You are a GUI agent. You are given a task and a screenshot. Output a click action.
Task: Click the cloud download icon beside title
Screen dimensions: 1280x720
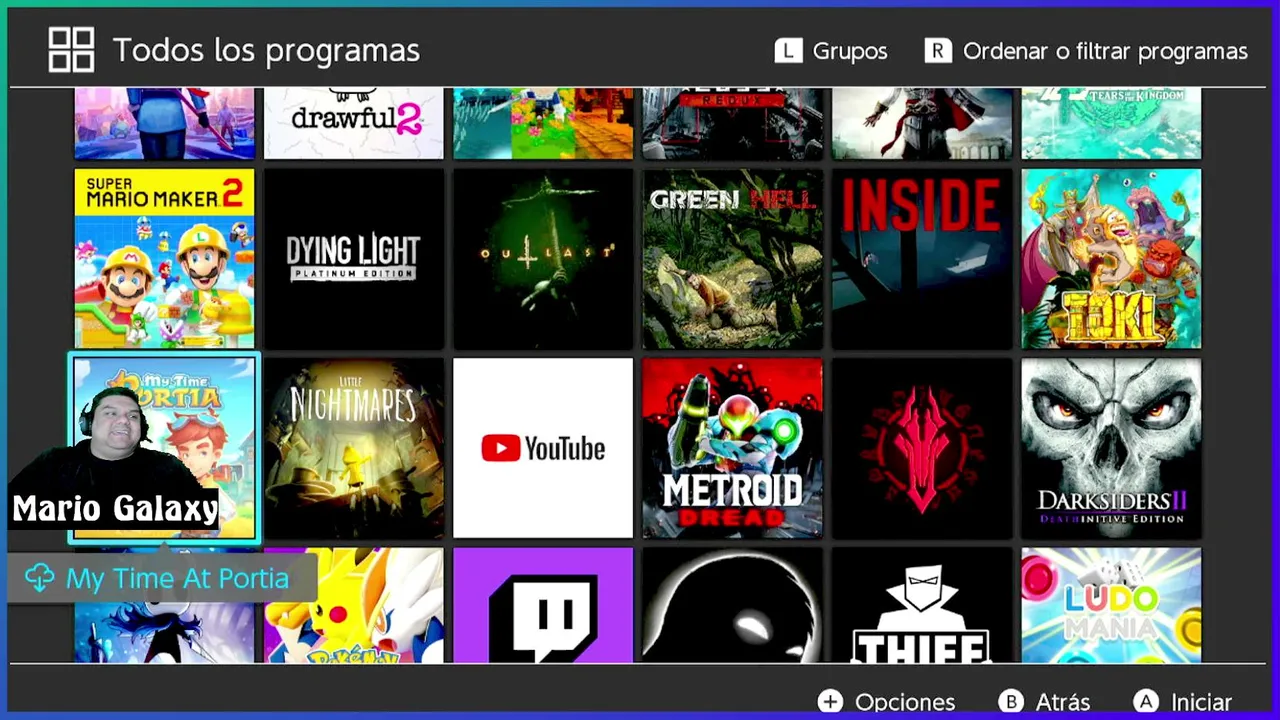click(x=39, y=578)
